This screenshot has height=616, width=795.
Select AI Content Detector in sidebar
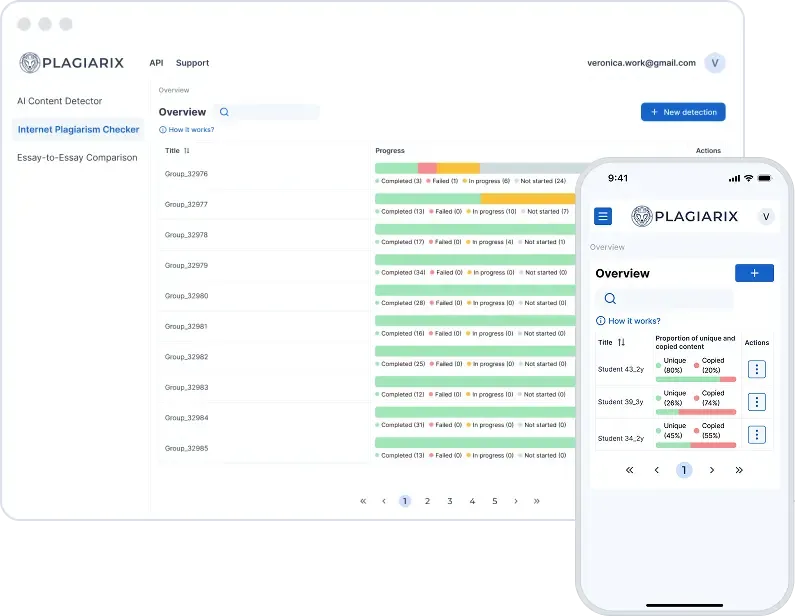(60, 101)
